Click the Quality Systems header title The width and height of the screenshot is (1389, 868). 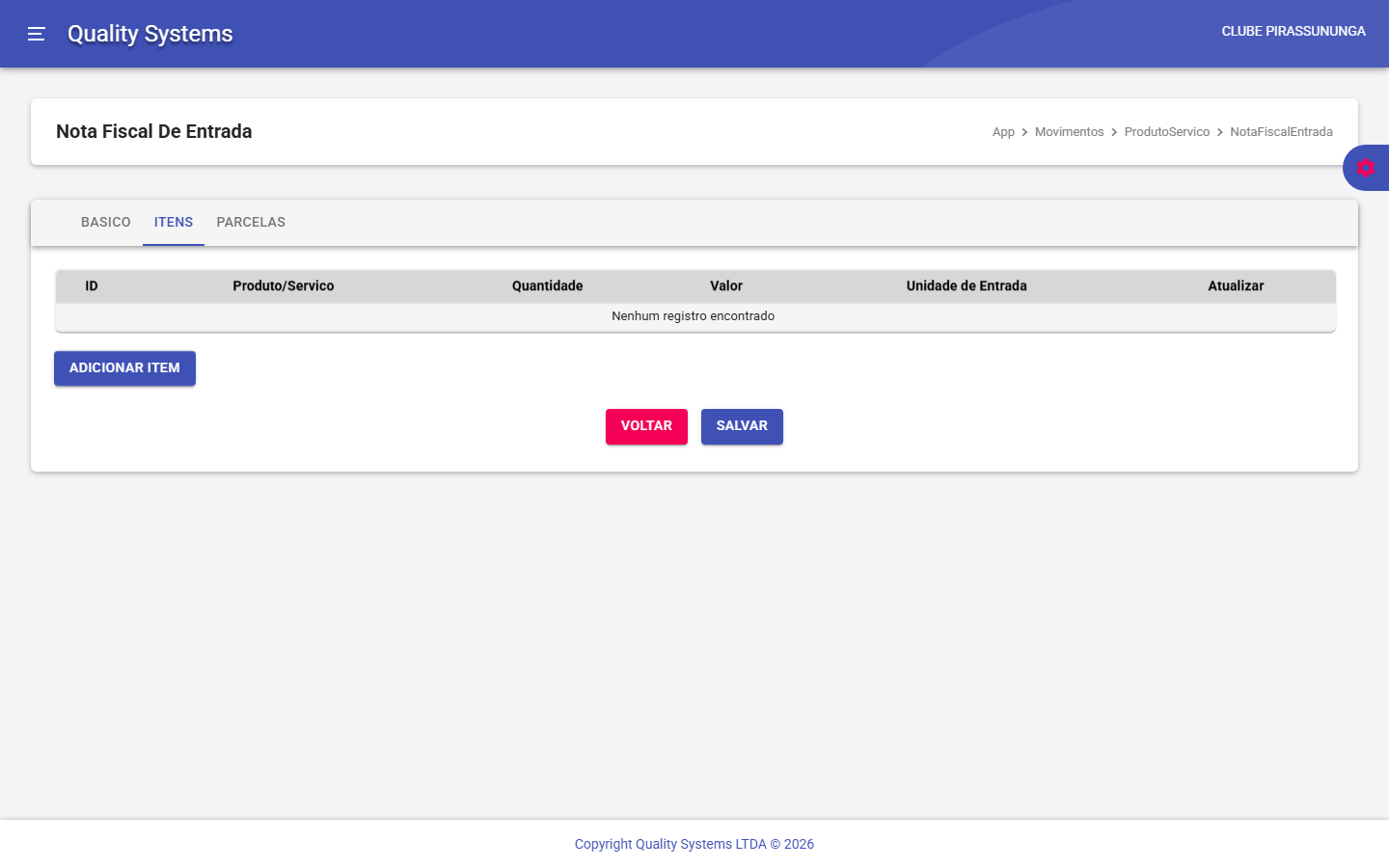tap(150, 34)
